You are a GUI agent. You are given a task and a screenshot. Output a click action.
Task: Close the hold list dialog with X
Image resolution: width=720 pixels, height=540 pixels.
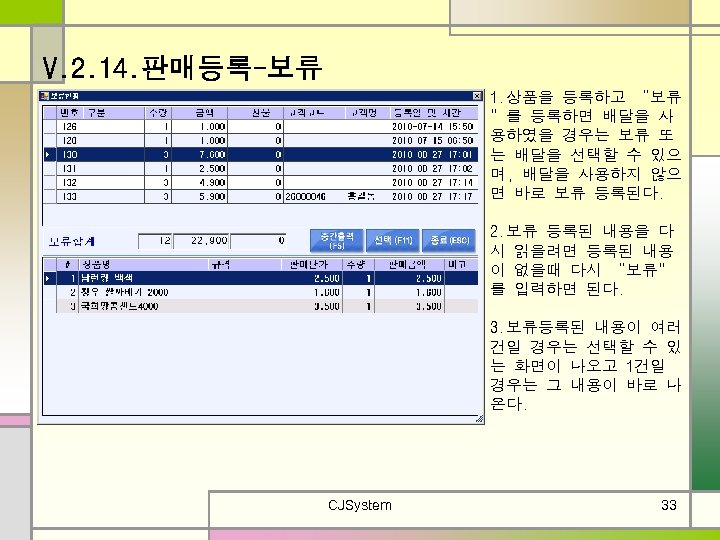coord(477,96)
